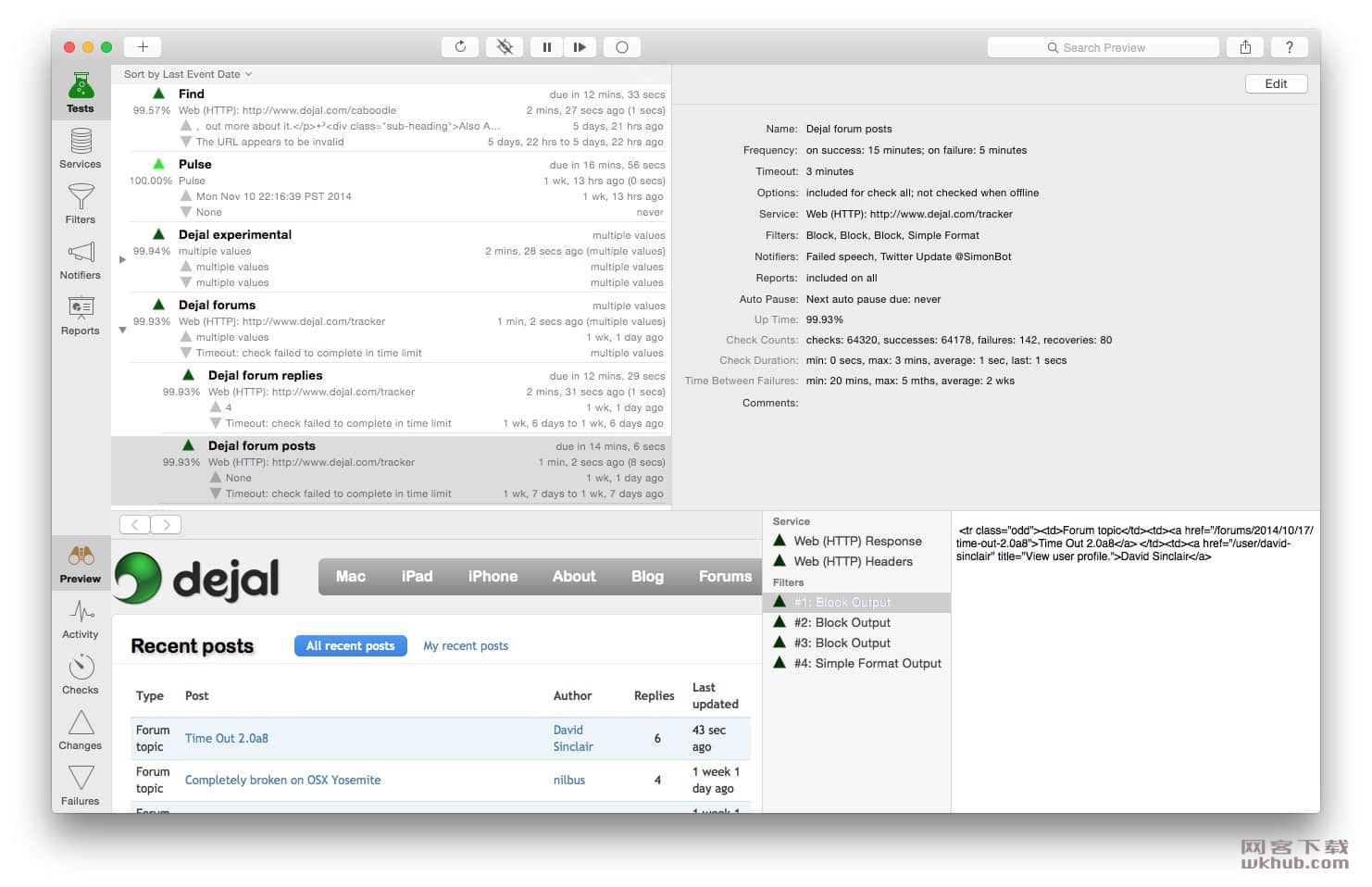
Task: Collapse the Dejal forums test group
Action: coord(122,331)
